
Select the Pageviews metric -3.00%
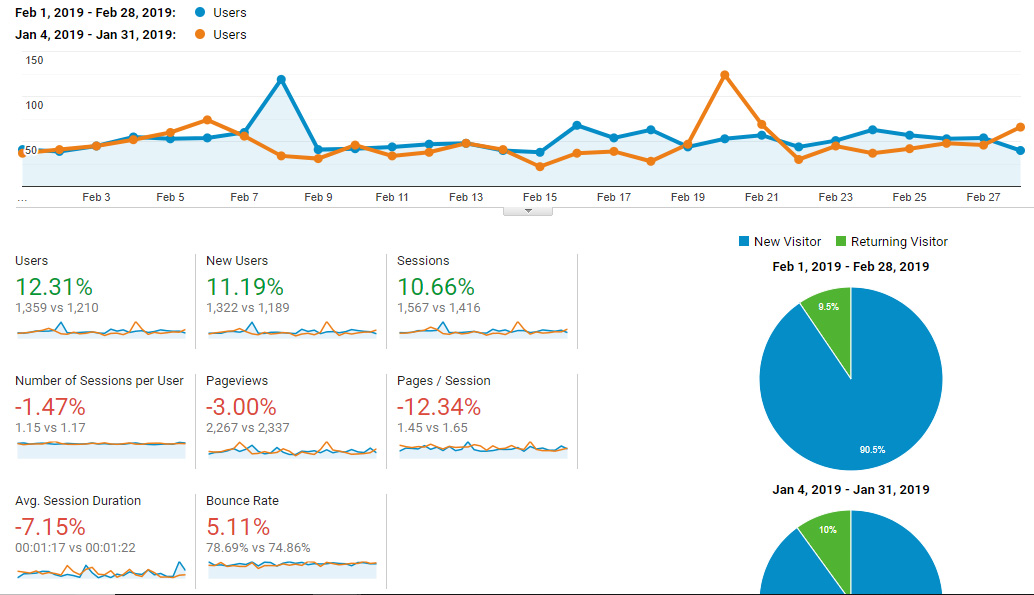tap(241, 407)
